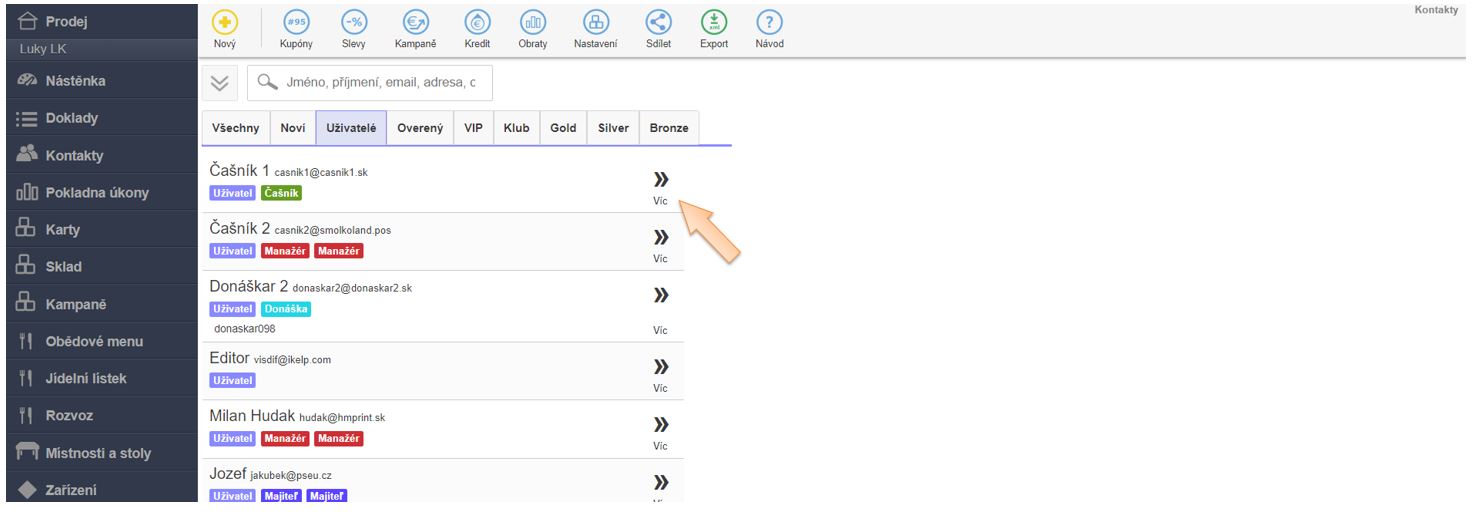Show Obraty chart icon

[x=533, y=23]
